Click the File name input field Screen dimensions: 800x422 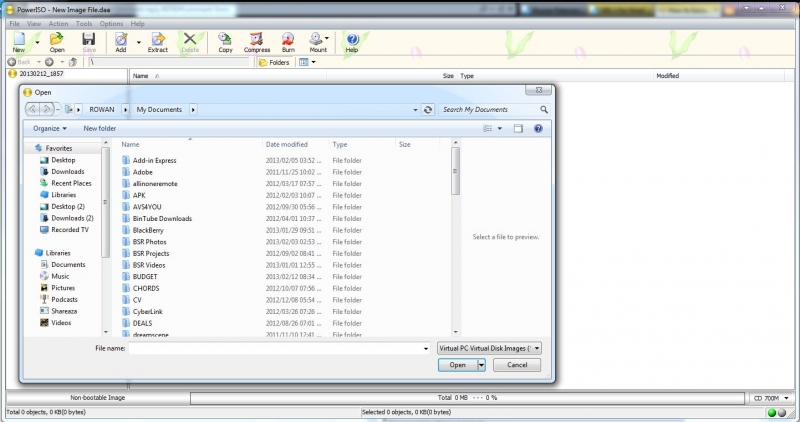tap(278, 348)
